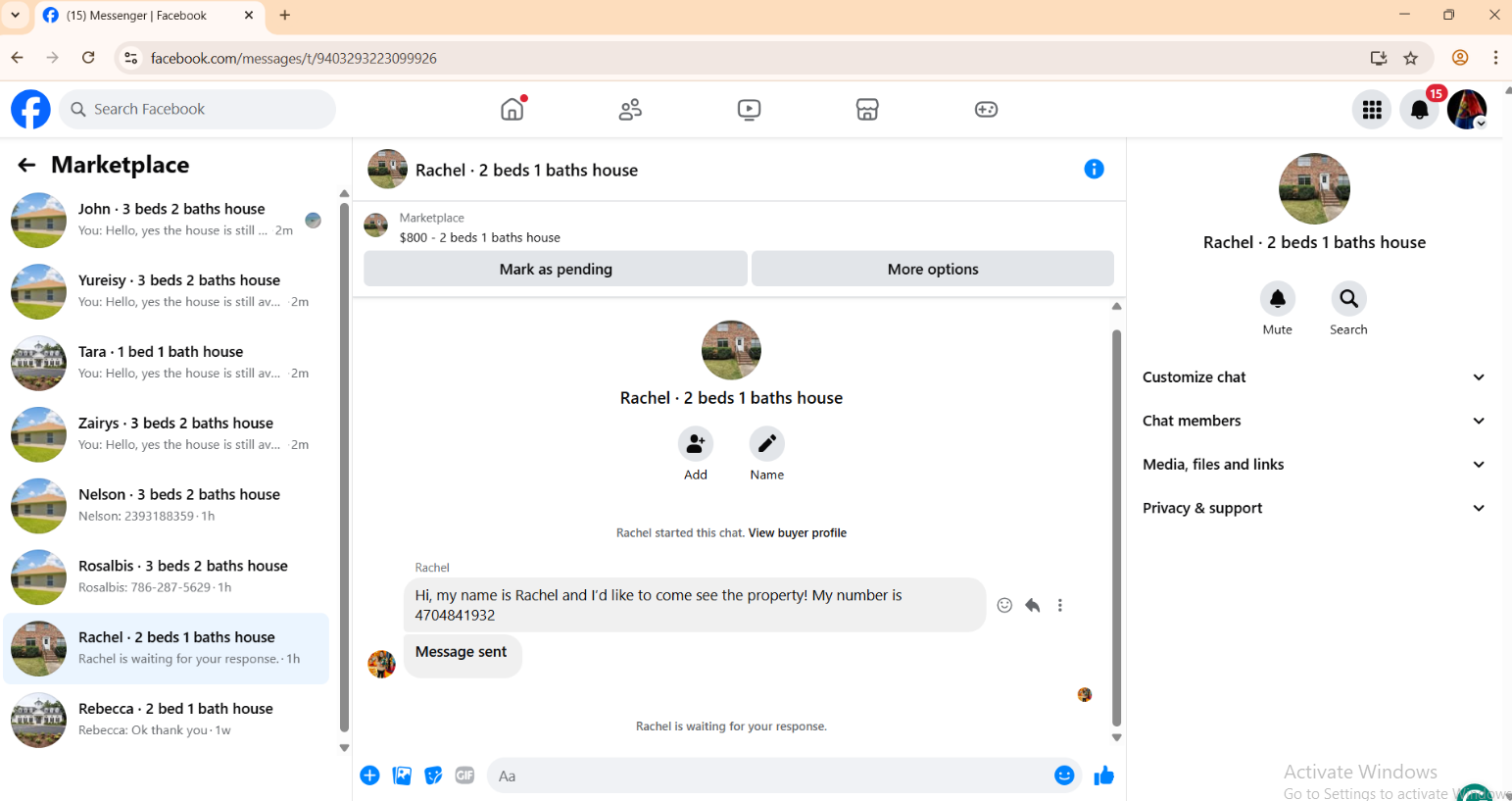Click the Mark as pending button
The height and width of the screenshot is (801, 1512).
click(556, 269)
